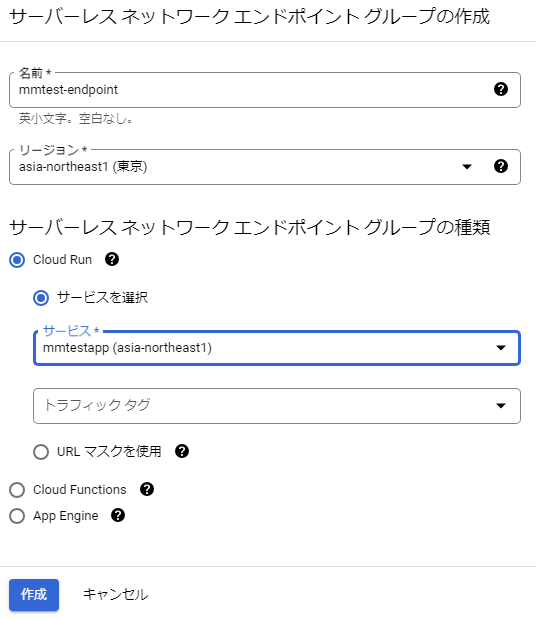Expand the リージョン dropdown arrow
Screen dimensions: 536x619
[x=467, y=167]
